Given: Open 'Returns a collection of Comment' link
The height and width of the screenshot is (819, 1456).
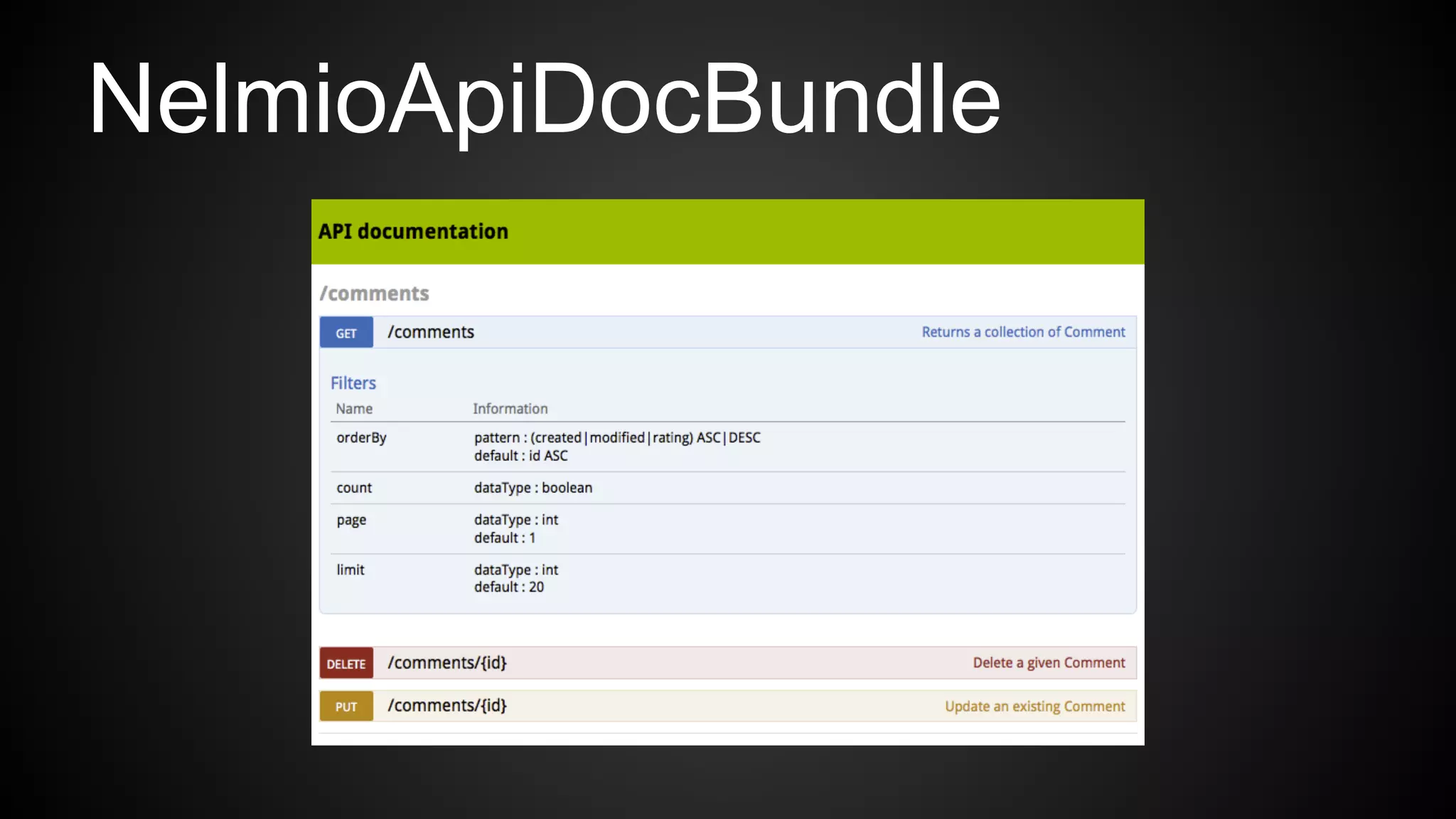Looking at the screenshot, I should click(x=1023, y=332).
